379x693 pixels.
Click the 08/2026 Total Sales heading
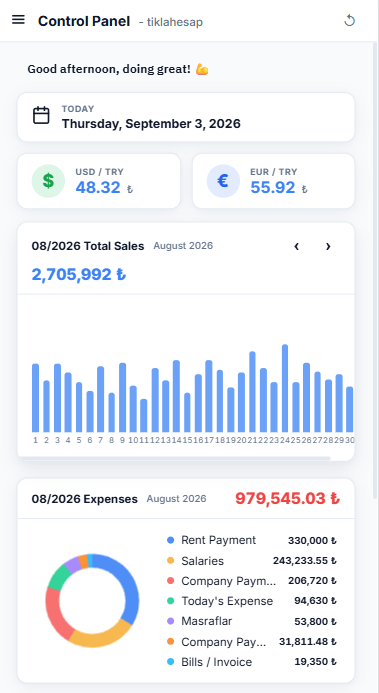point(88,246)
